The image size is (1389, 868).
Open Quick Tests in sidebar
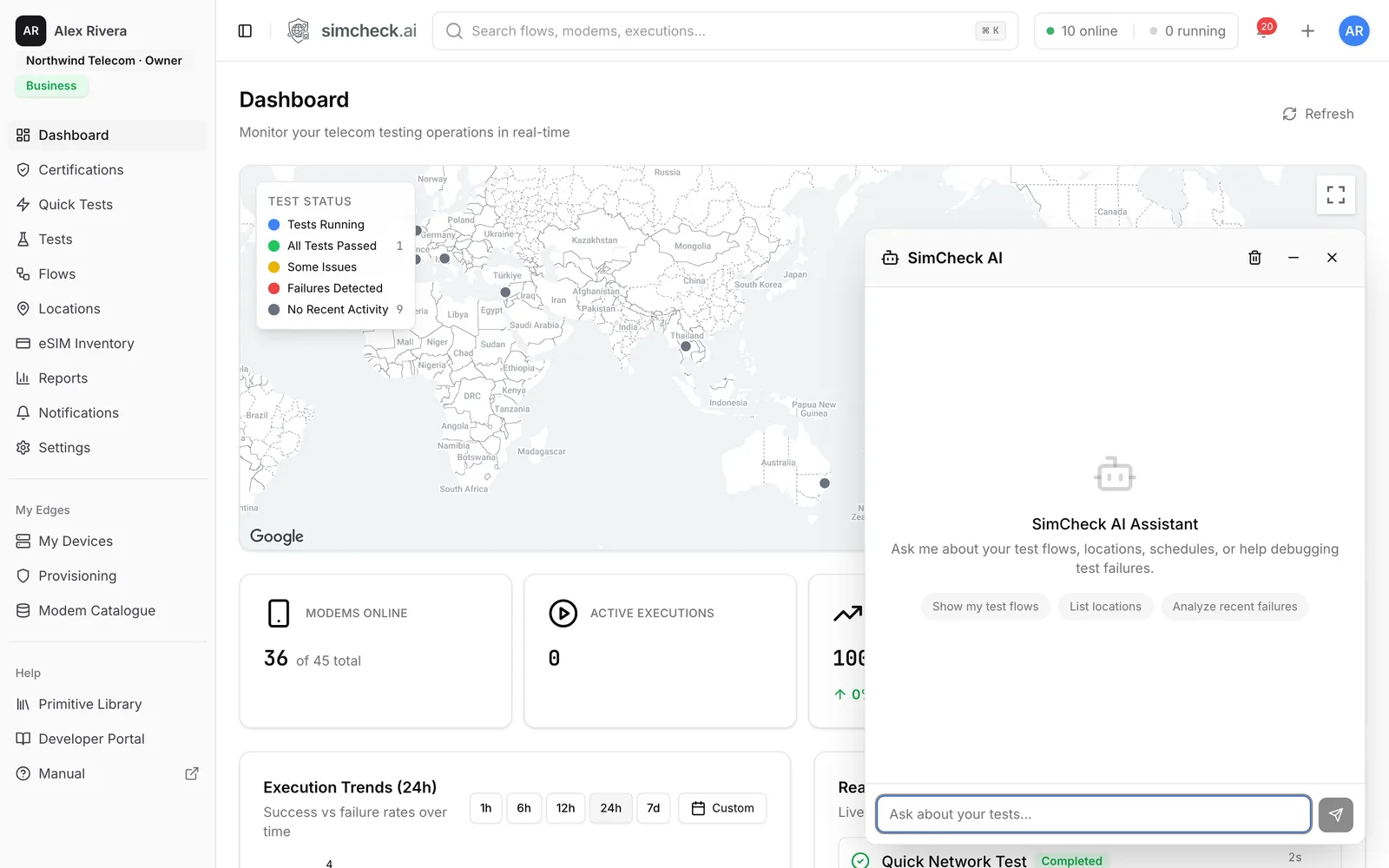108,205
